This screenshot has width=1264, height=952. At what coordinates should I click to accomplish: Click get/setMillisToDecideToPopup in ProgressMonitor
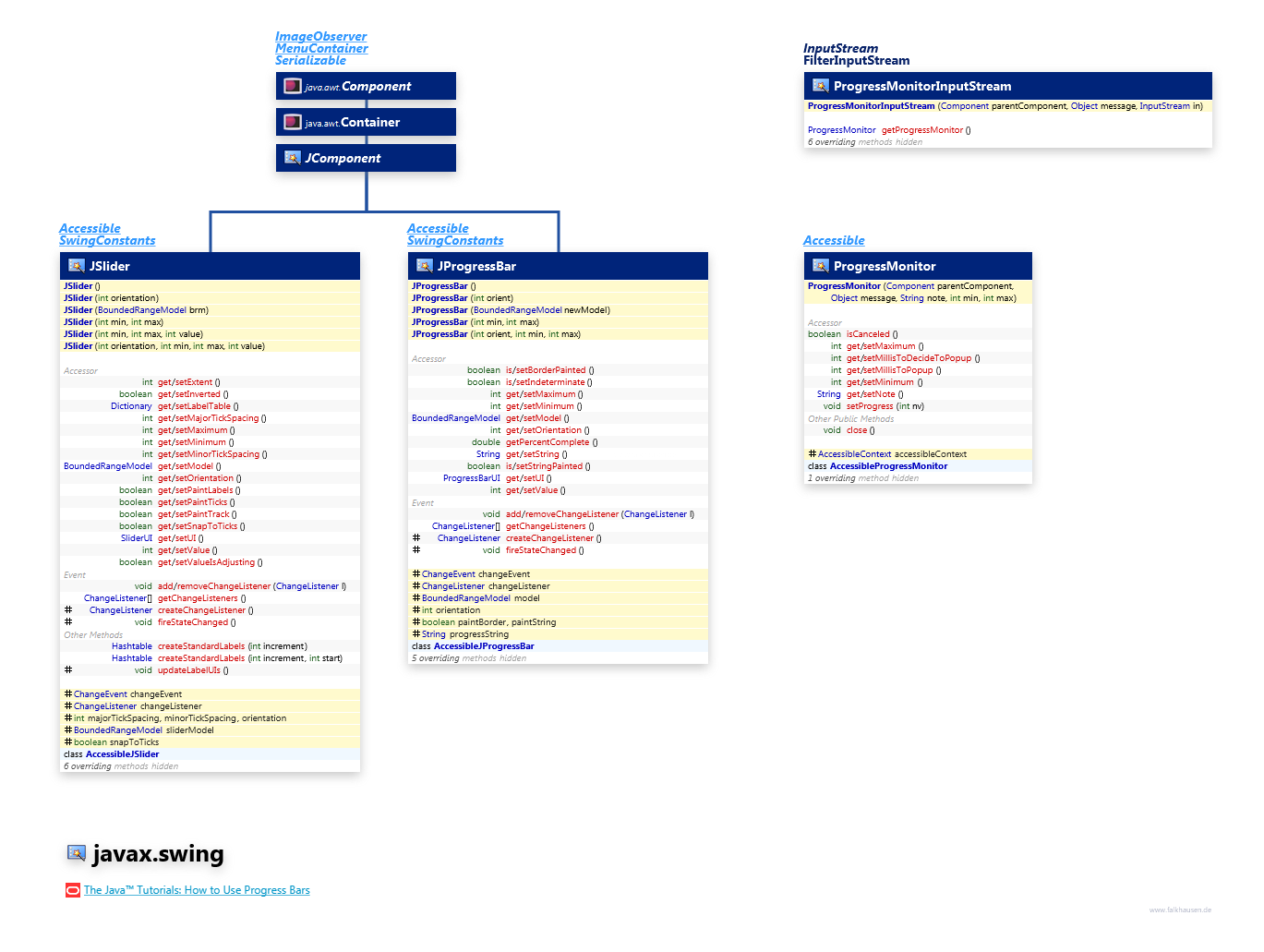click(x=909, y=358)
